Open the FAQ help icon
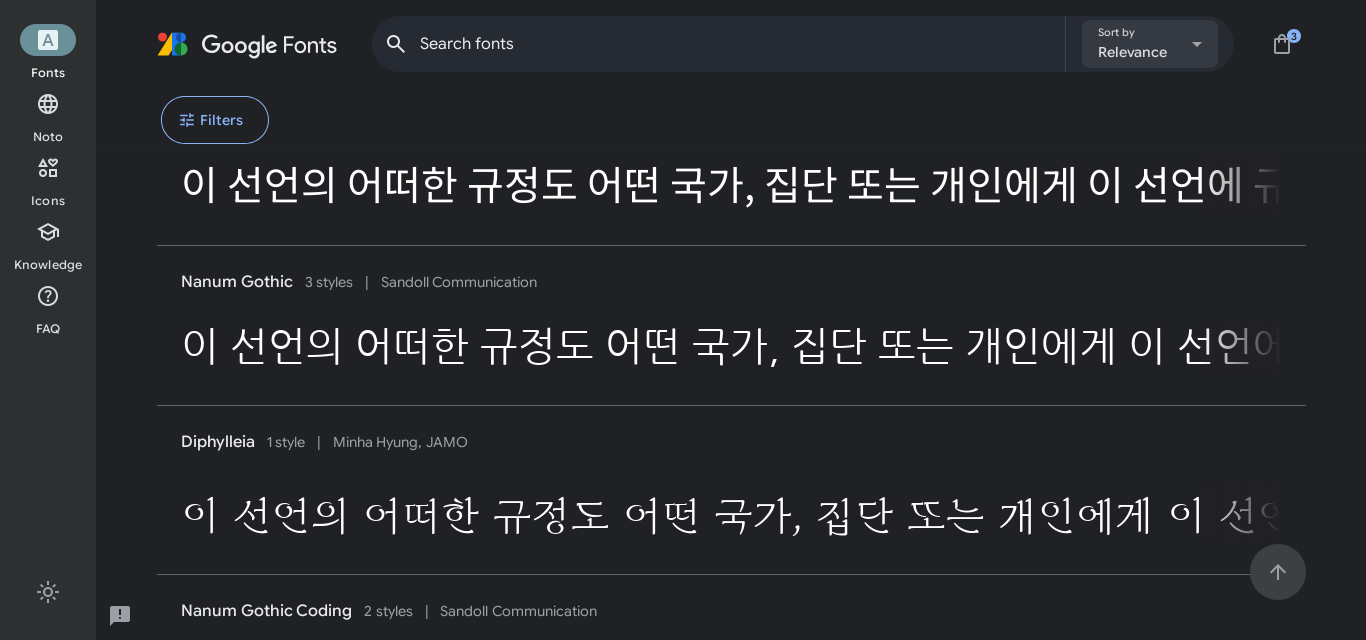 click(x=48, y=296)
